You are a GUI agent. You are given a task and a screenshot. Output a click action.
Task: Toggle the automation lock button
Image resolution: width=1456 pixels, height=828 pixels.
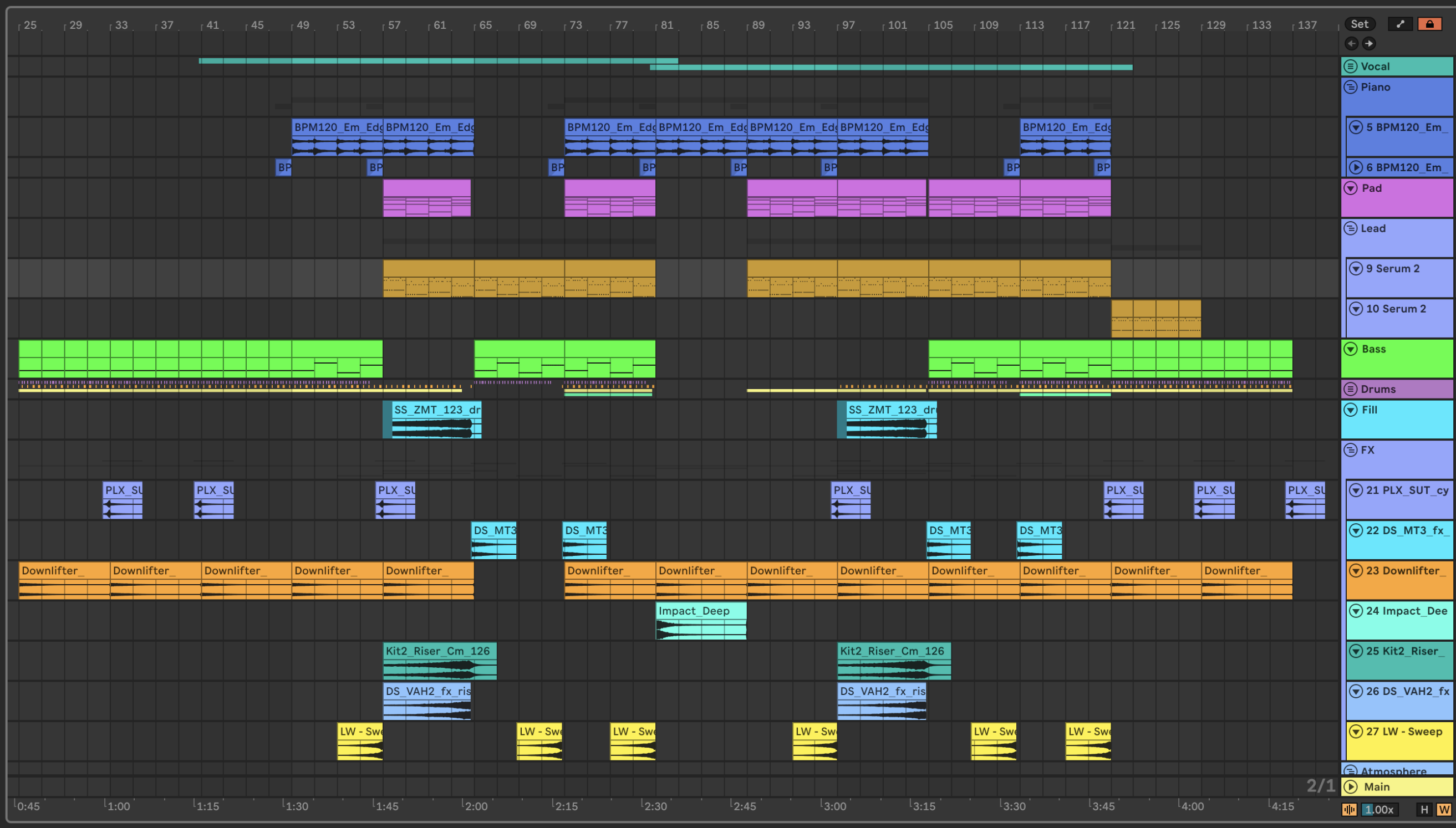[x=1429, y=24]
